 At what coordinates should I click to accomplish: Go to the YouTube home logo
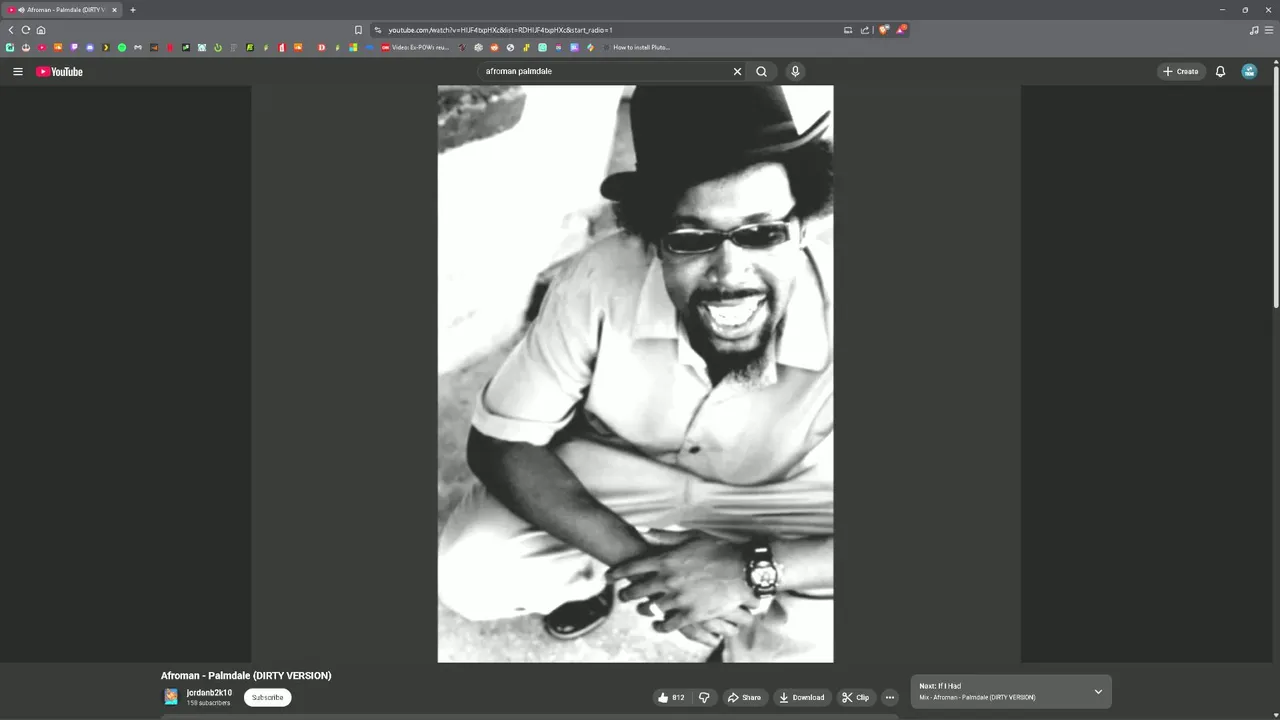pyautogui.click(x=59, y=71)
